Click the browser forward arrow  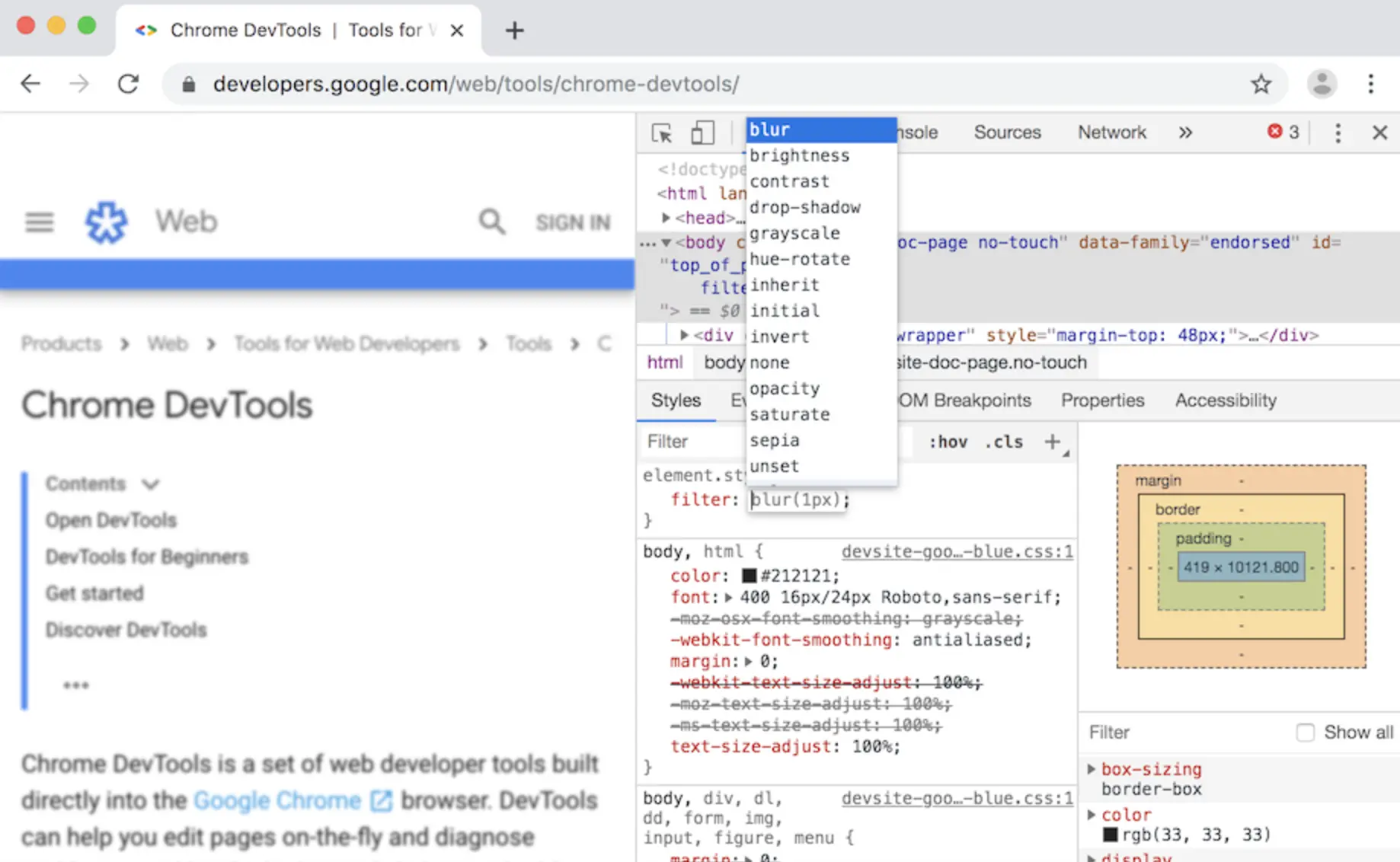[x=79, y=84]
